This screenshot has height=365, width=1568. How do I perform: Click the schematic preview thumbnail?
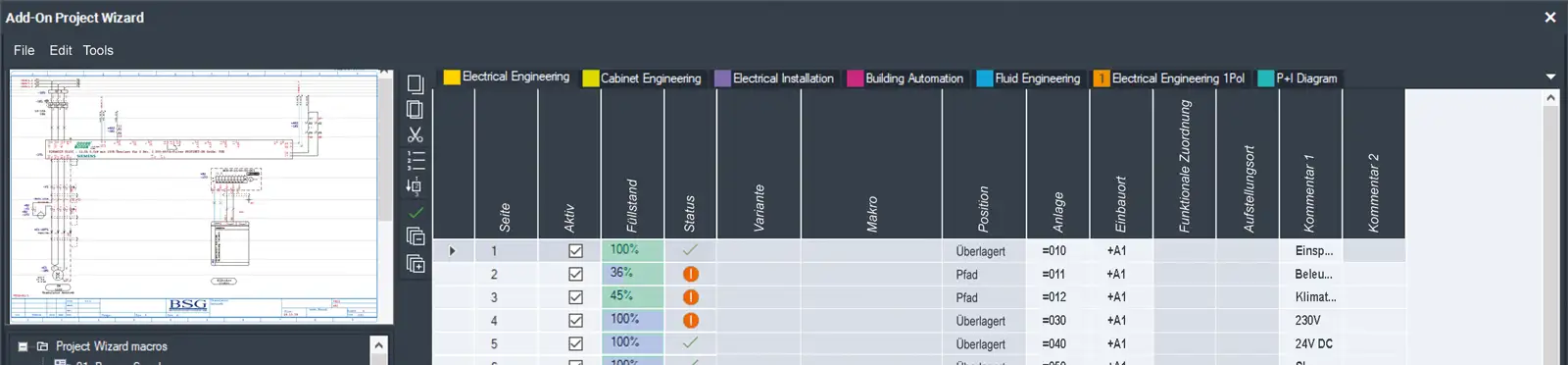click(195, 196)
